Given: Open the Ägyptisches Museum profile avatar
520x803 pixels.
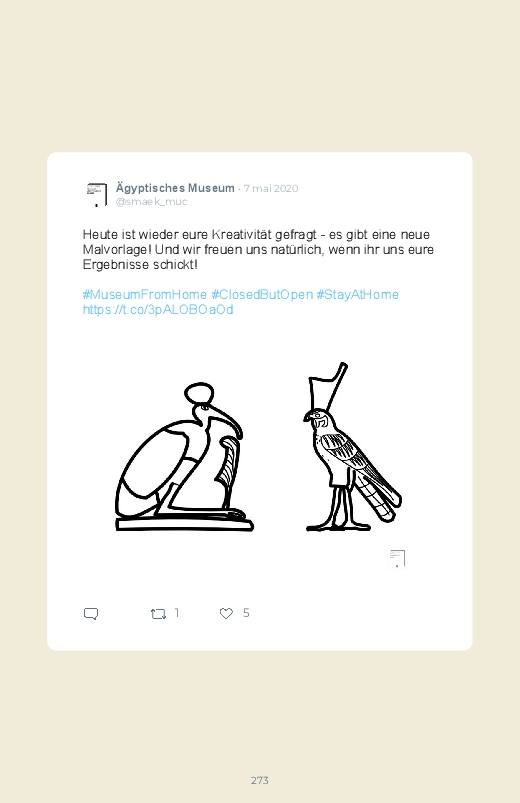Looking at the screenshot, I should (x=97, y=195).
